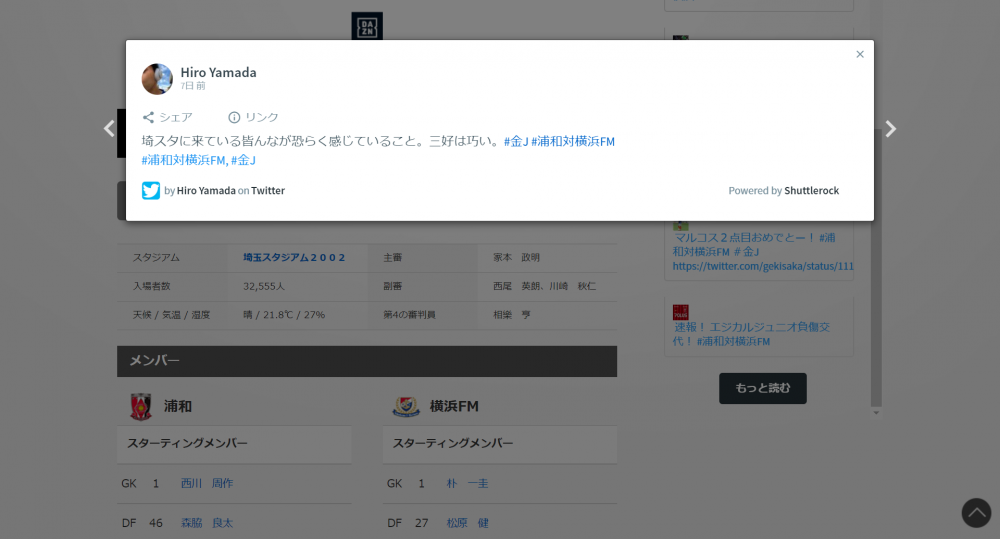Open Hiro Yamada's profile avatar
The height and width of the screenshot is (539, 1000).
pos(157,79)
